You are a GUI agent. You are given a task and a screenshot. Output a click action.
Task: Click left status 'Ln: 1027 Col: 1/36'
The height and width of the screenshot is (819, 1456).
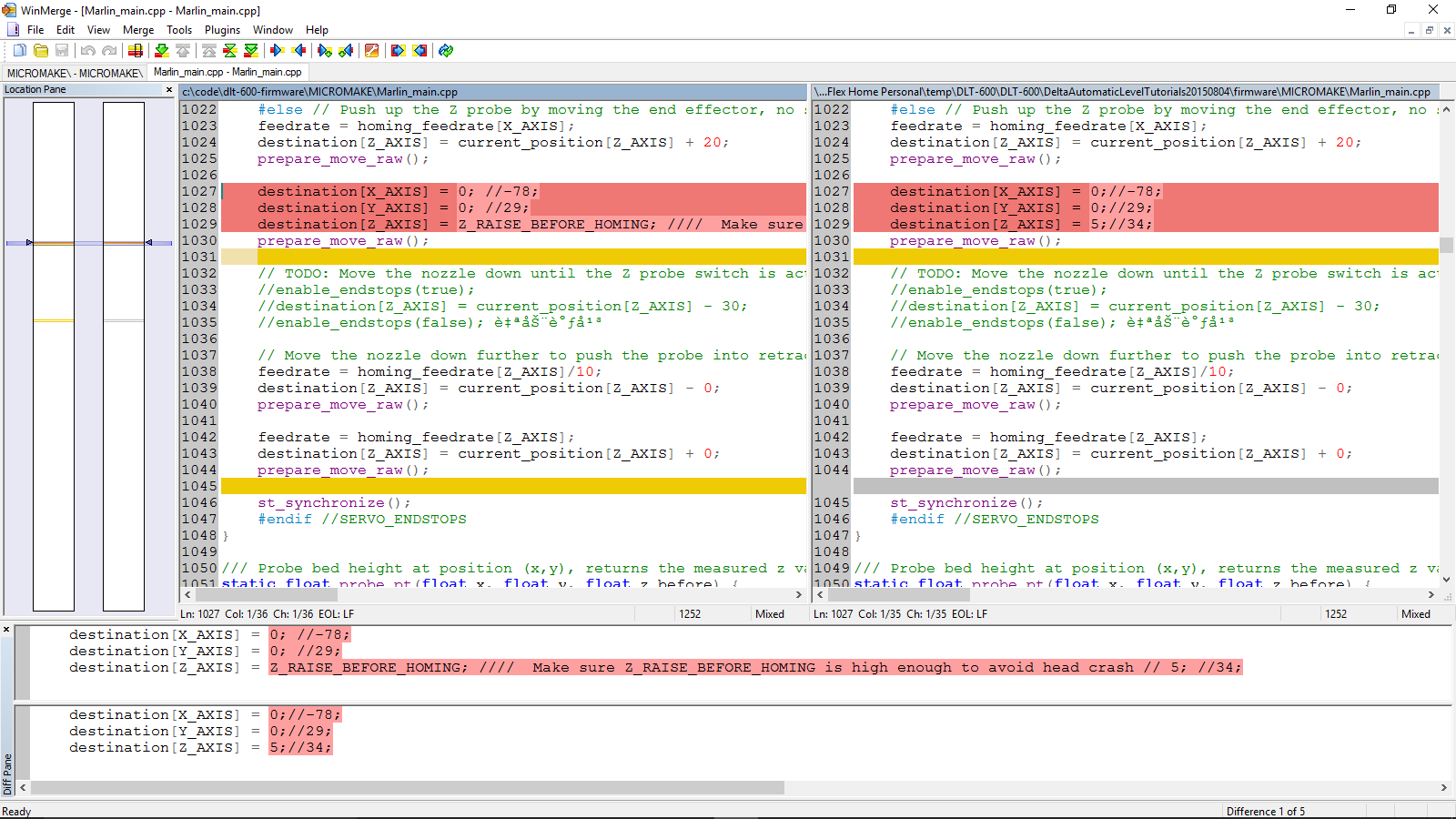pos(268,614)
